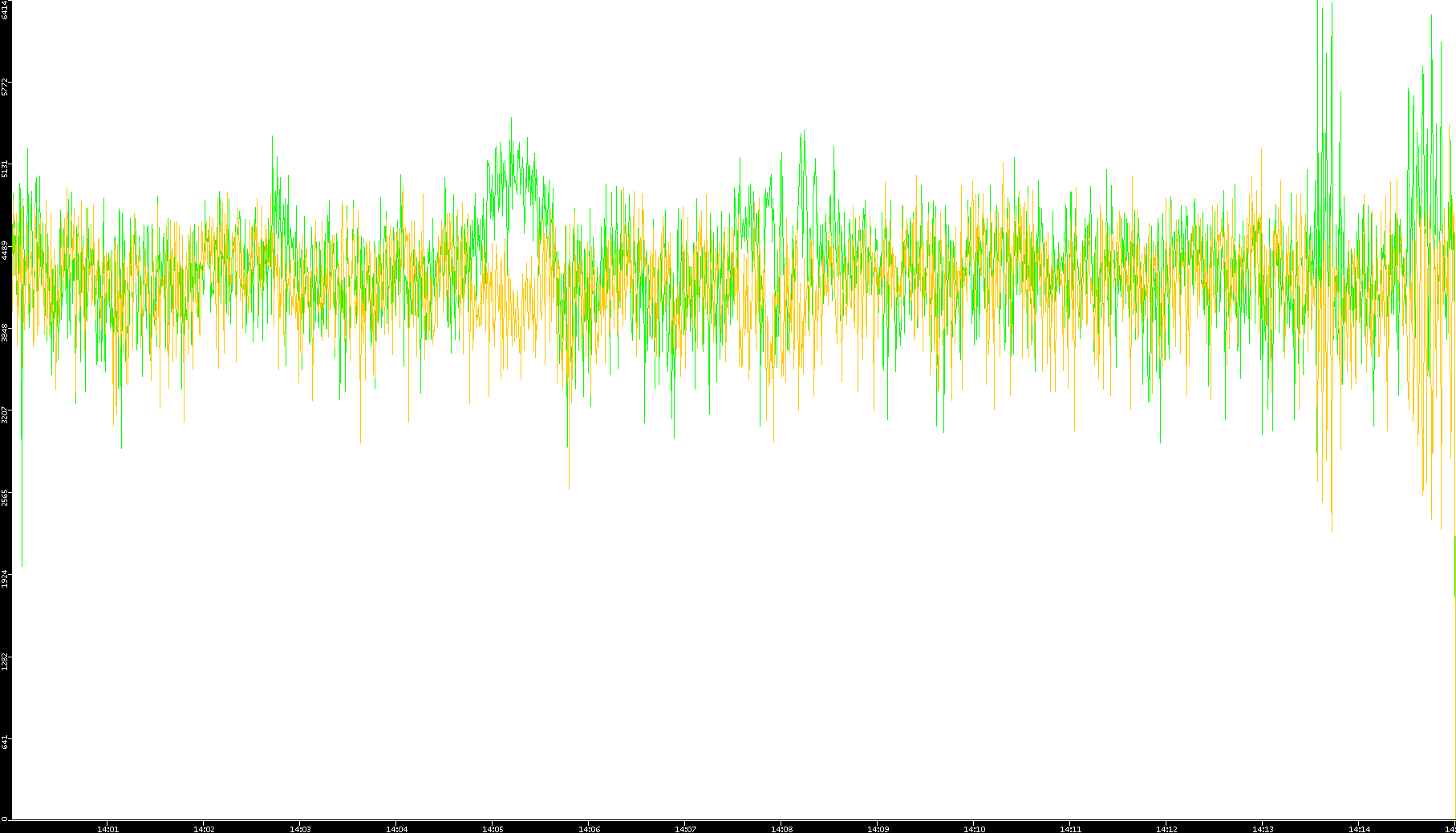This screenshot has height=833, width=1456.
Task: Click the 5131 y-axis value label
Action: 6,168
